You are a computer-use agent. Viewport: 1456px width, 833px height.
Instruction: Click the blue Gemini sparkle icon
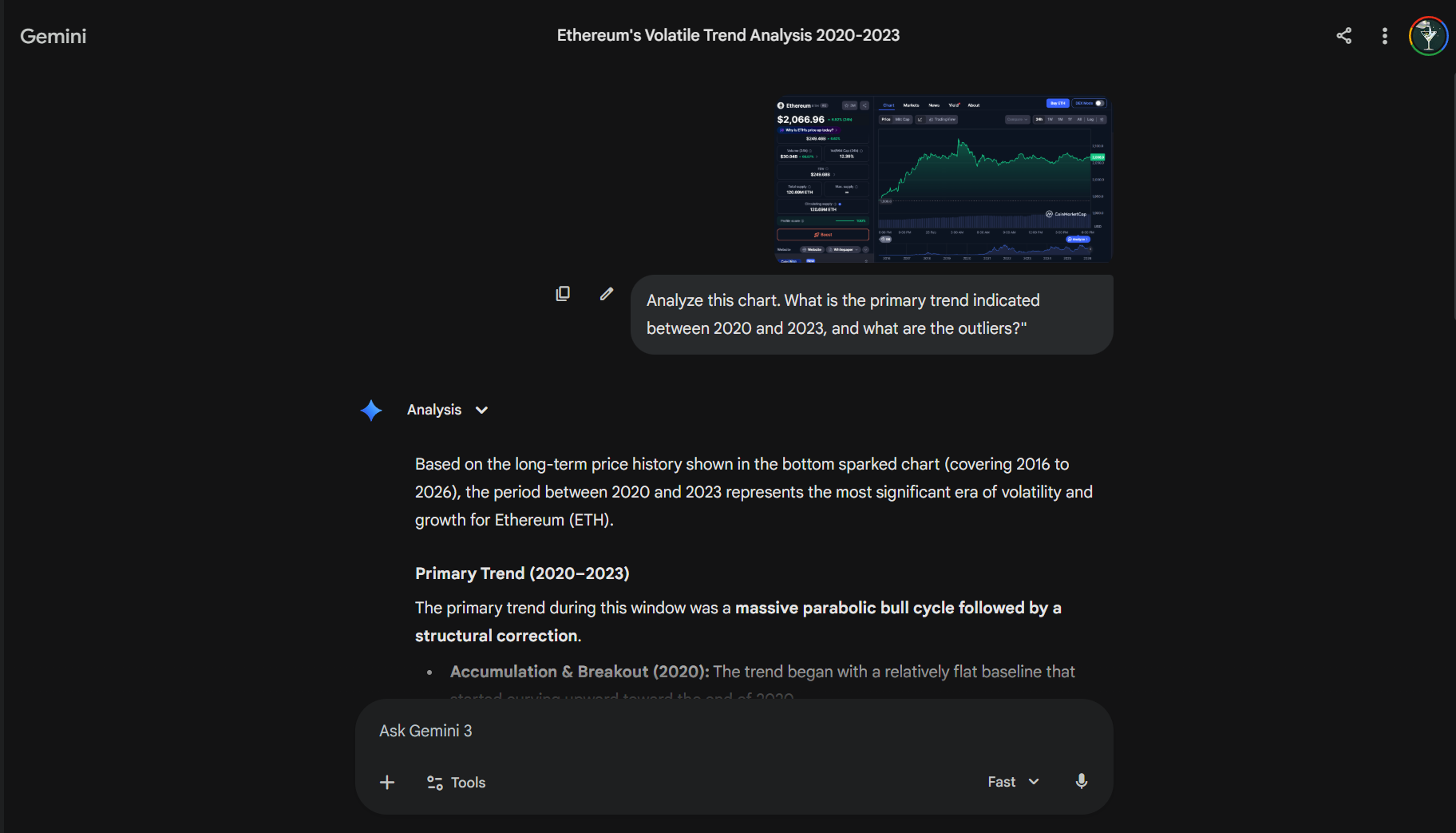coord(371,411)
